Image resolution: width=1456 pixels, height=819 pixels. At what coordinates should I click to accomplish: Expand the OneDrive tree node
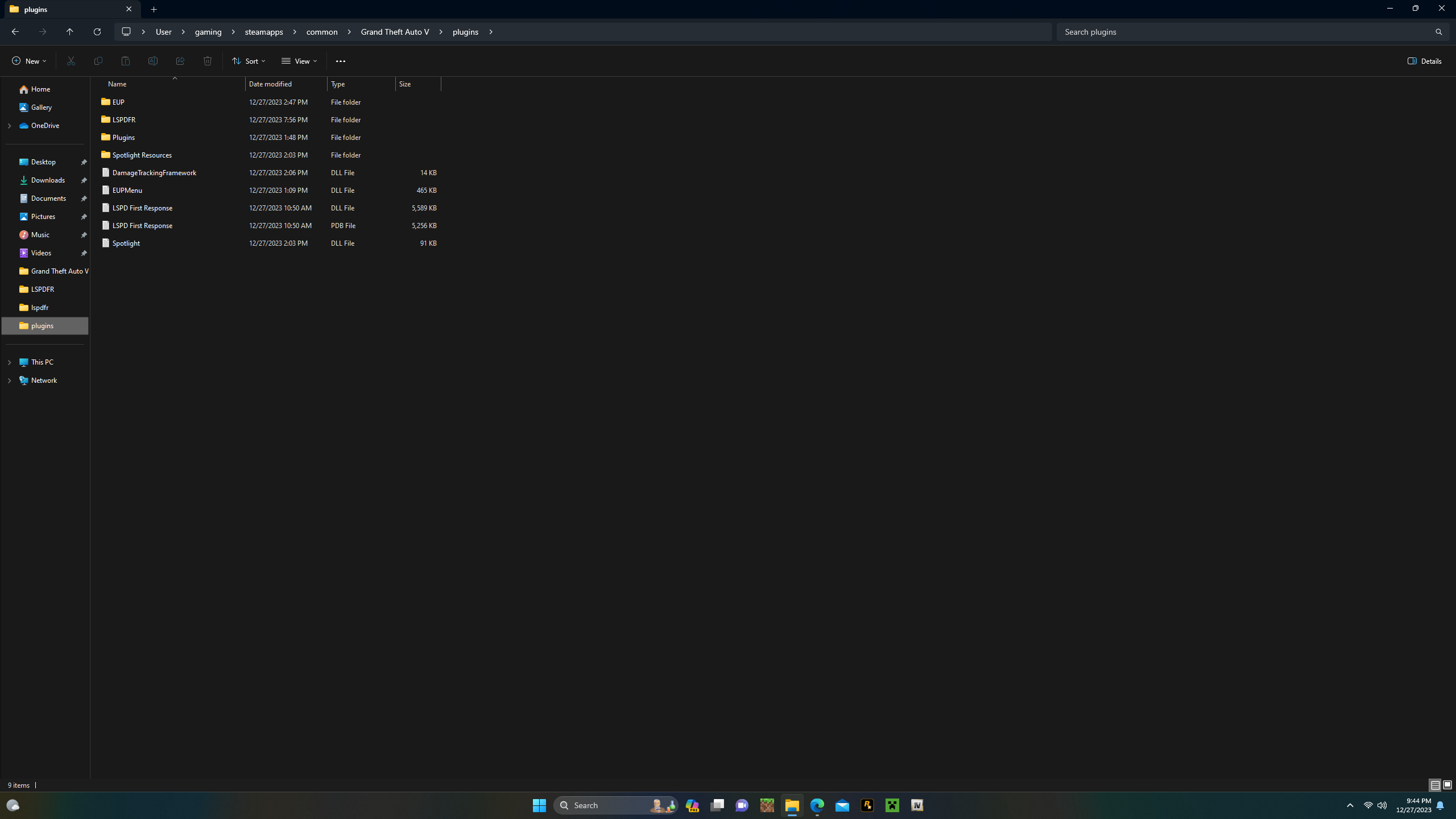pyautogui.click(x=9, y=126)
